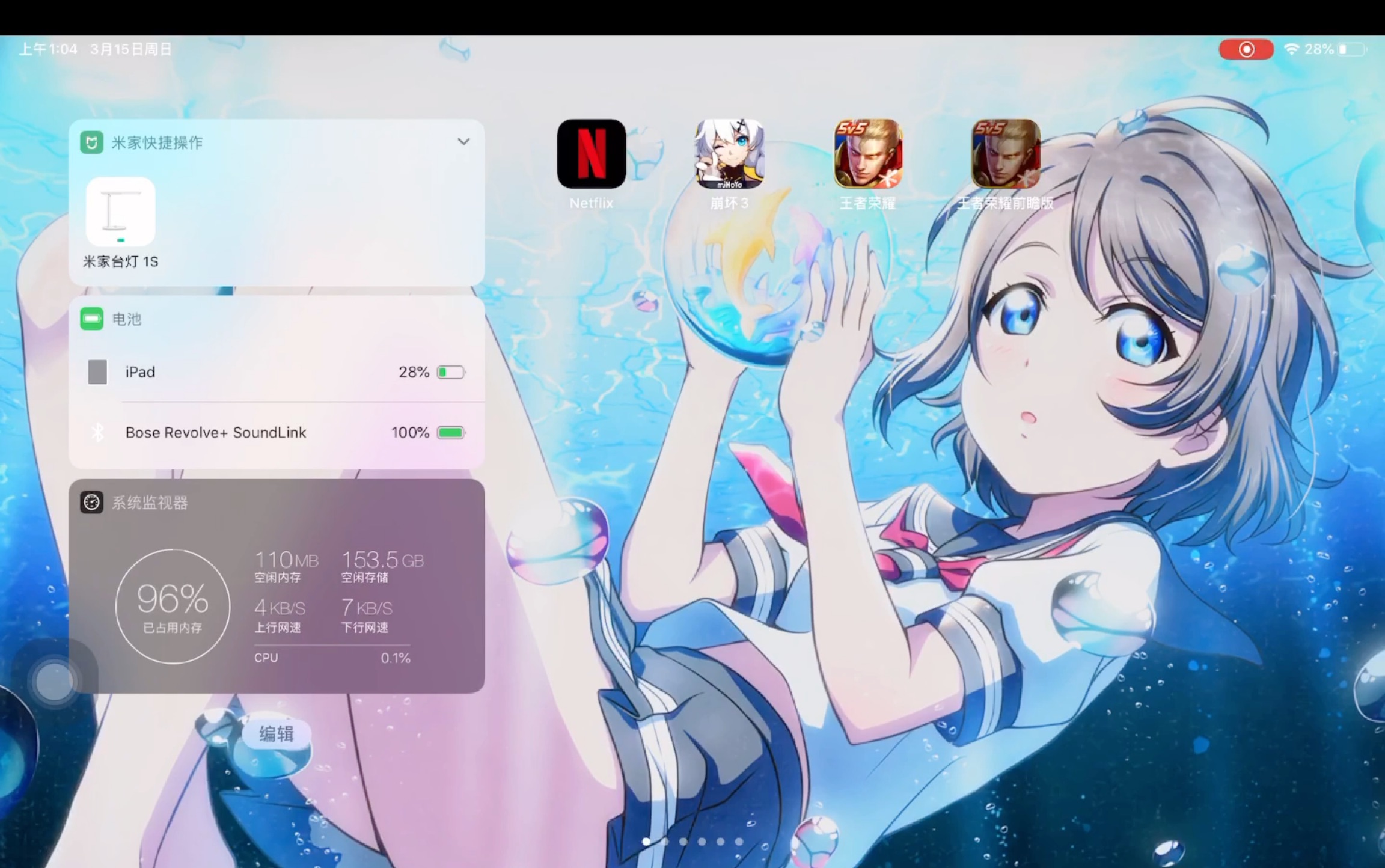The height and width of the screenshot is (868, 1385).
Task: Tap the 编辑 button
Action: click(277, 733)
